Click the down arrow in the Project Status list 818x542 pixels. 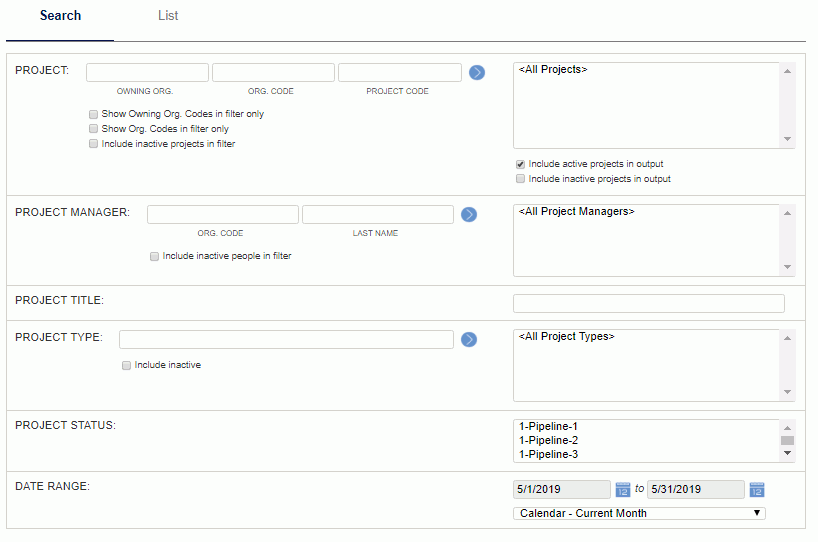click(787, 453)
